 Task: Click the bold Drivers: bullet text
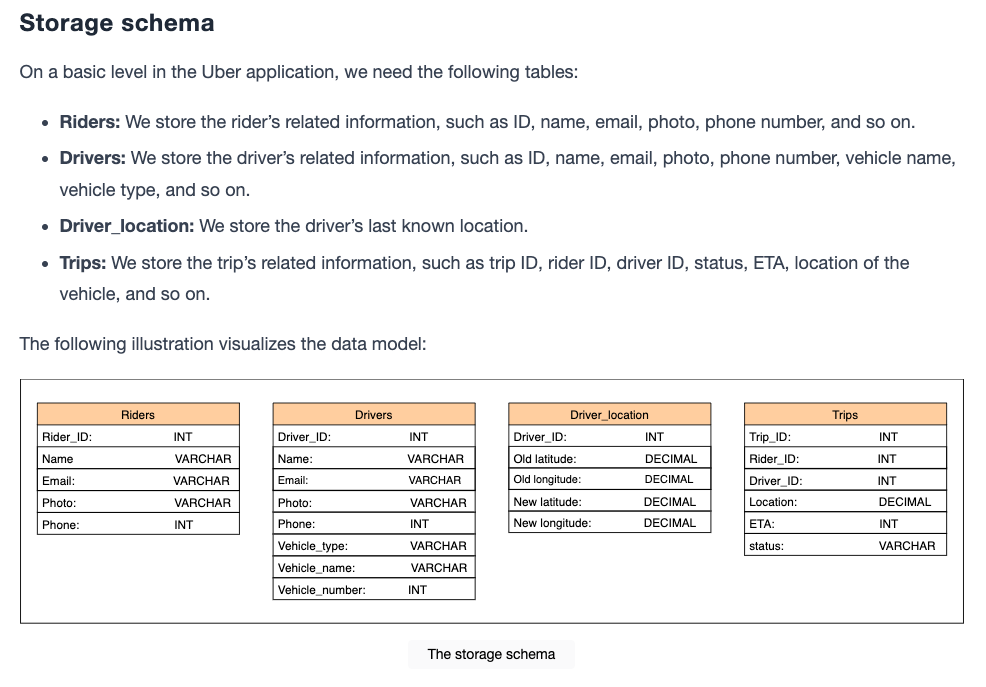[92, 157]
